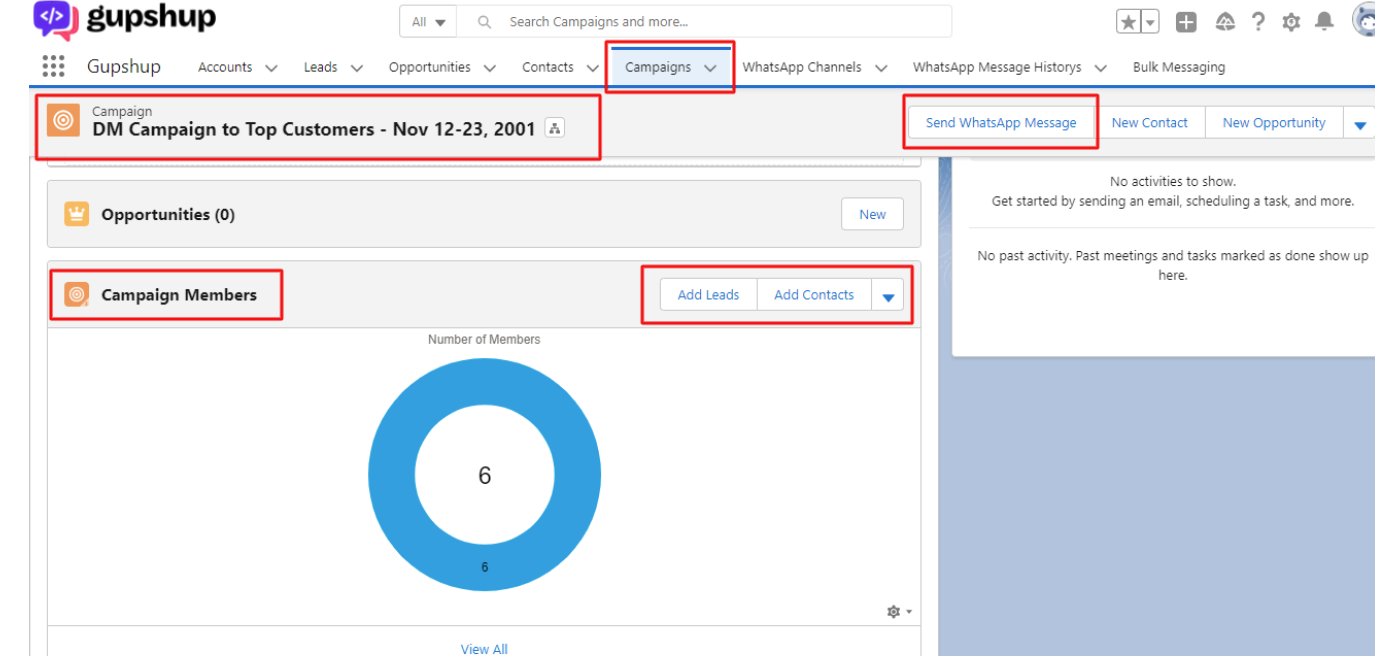Click the Add Leads button

pyautogui.click(x=708, y=295)
